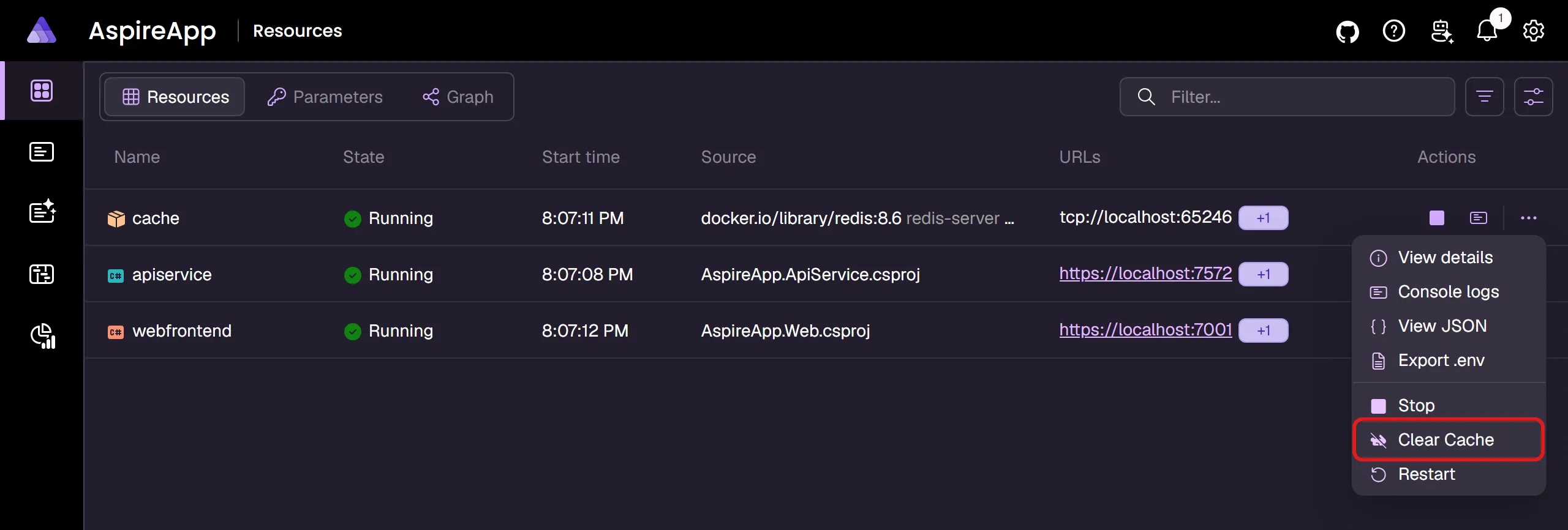Click the apiservice resource name
The height and width of the screenshot is (530, 1568).
(172, 275)
